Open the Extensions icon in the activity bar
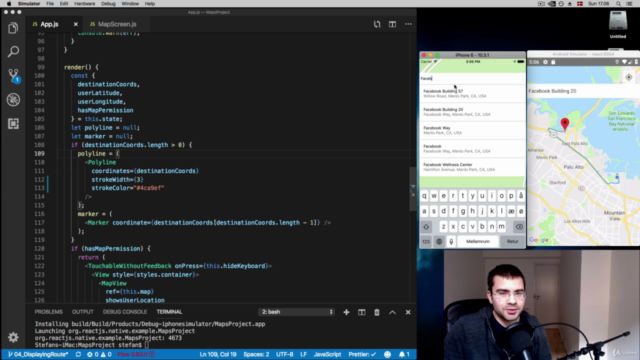The image size is (640, 360). pos(13,123)
